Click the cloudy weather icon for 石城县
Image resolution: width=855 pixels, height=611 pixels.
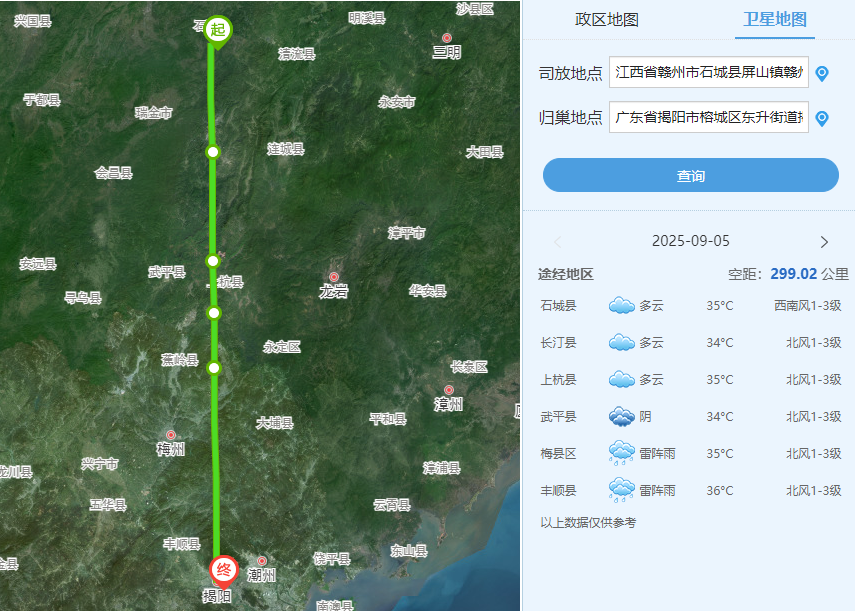[622, 305]
